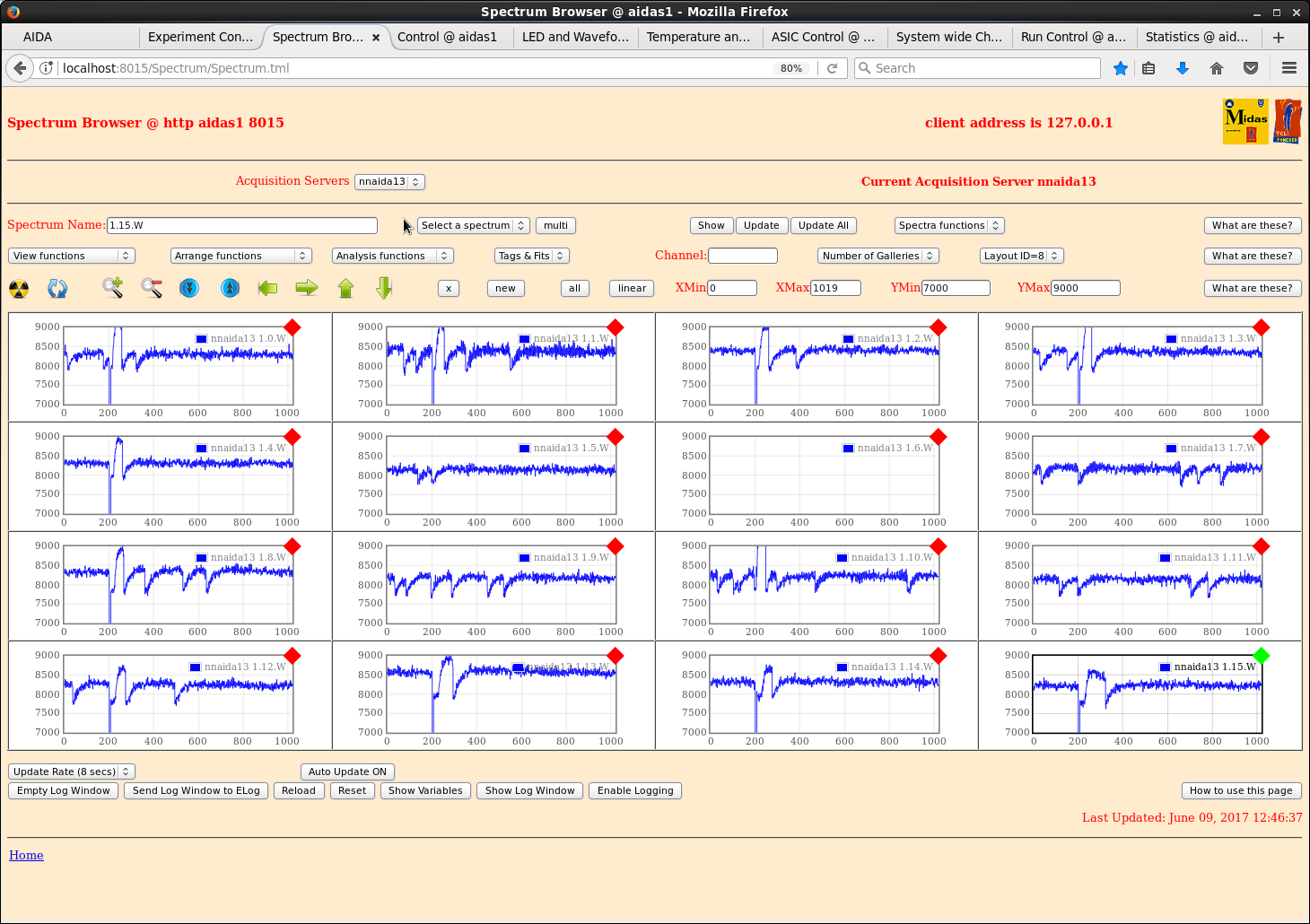Expand the Arrange functions dropdown
This screenshot has height=924, width=1310.
click(x=241, y=256)
